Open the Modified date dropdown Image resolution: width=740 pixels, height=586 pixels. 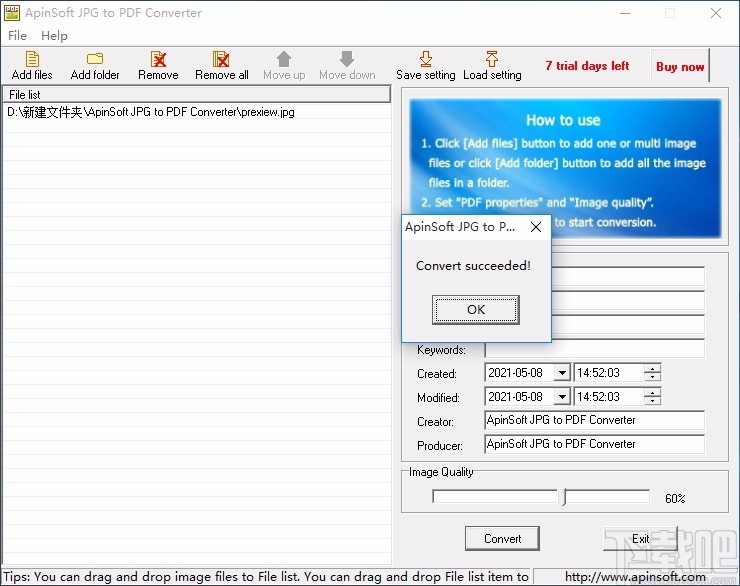pos(562,397)
